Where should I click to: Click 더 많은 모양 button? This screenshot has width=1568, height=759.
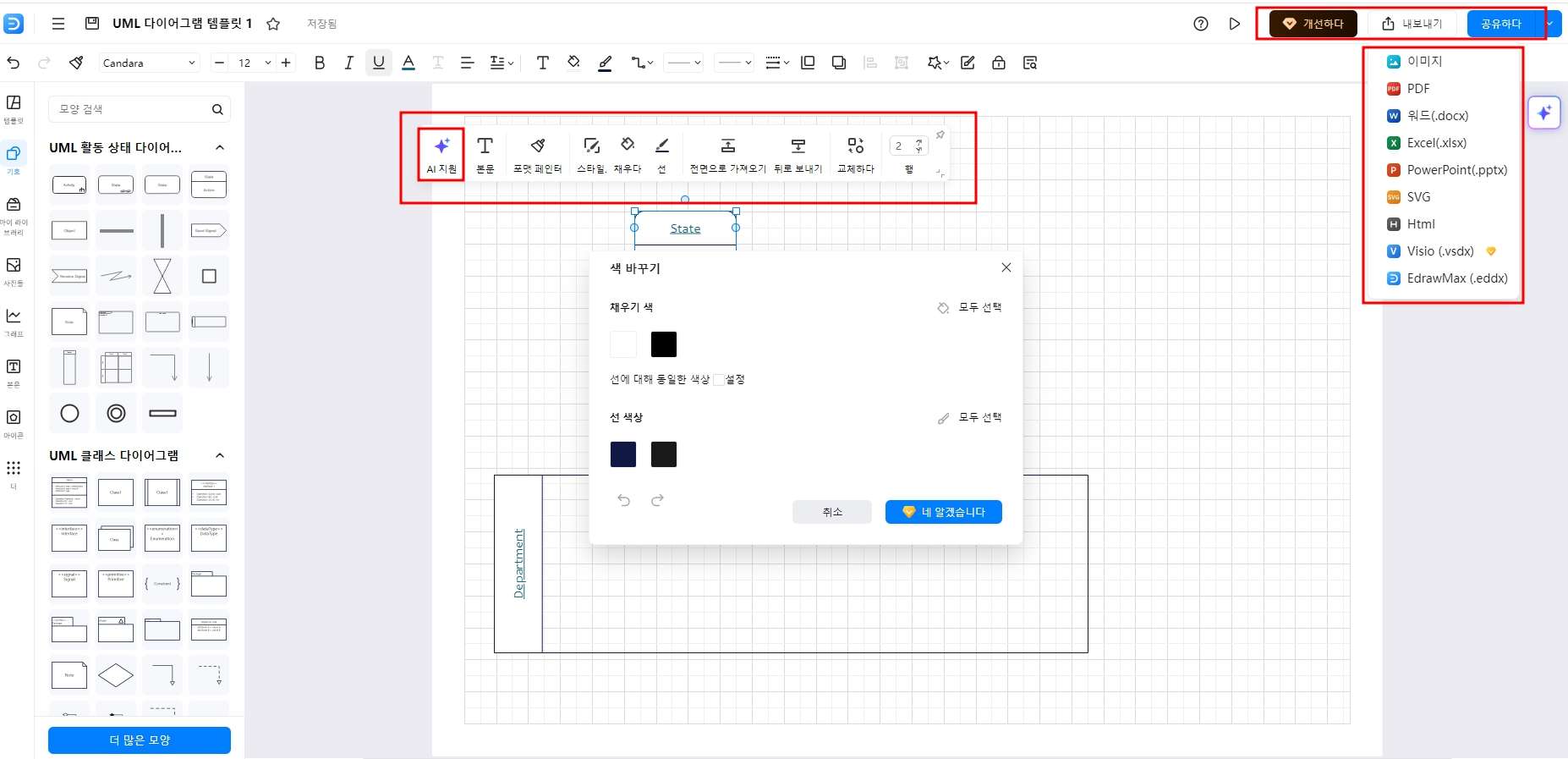140,740
